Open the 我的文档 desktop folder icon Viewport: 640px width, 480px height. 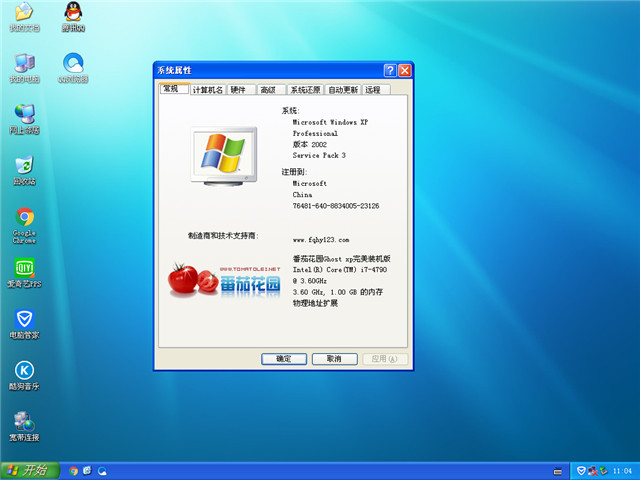pyautogui.click(x=24, y=16)
